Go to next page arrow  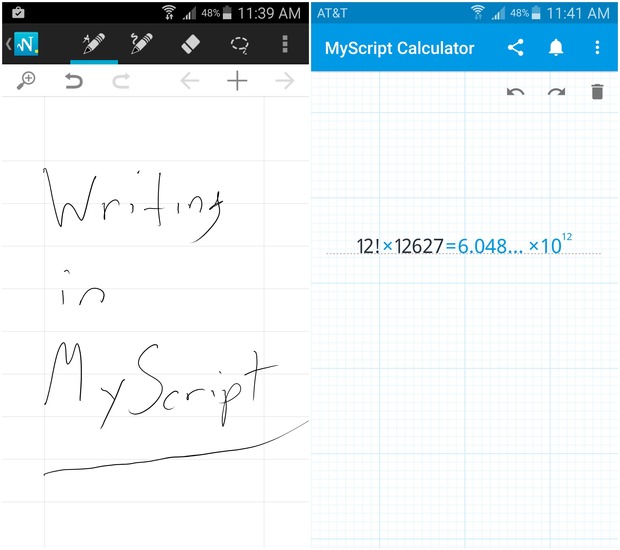pyautogui.click(x=285, y=81)
